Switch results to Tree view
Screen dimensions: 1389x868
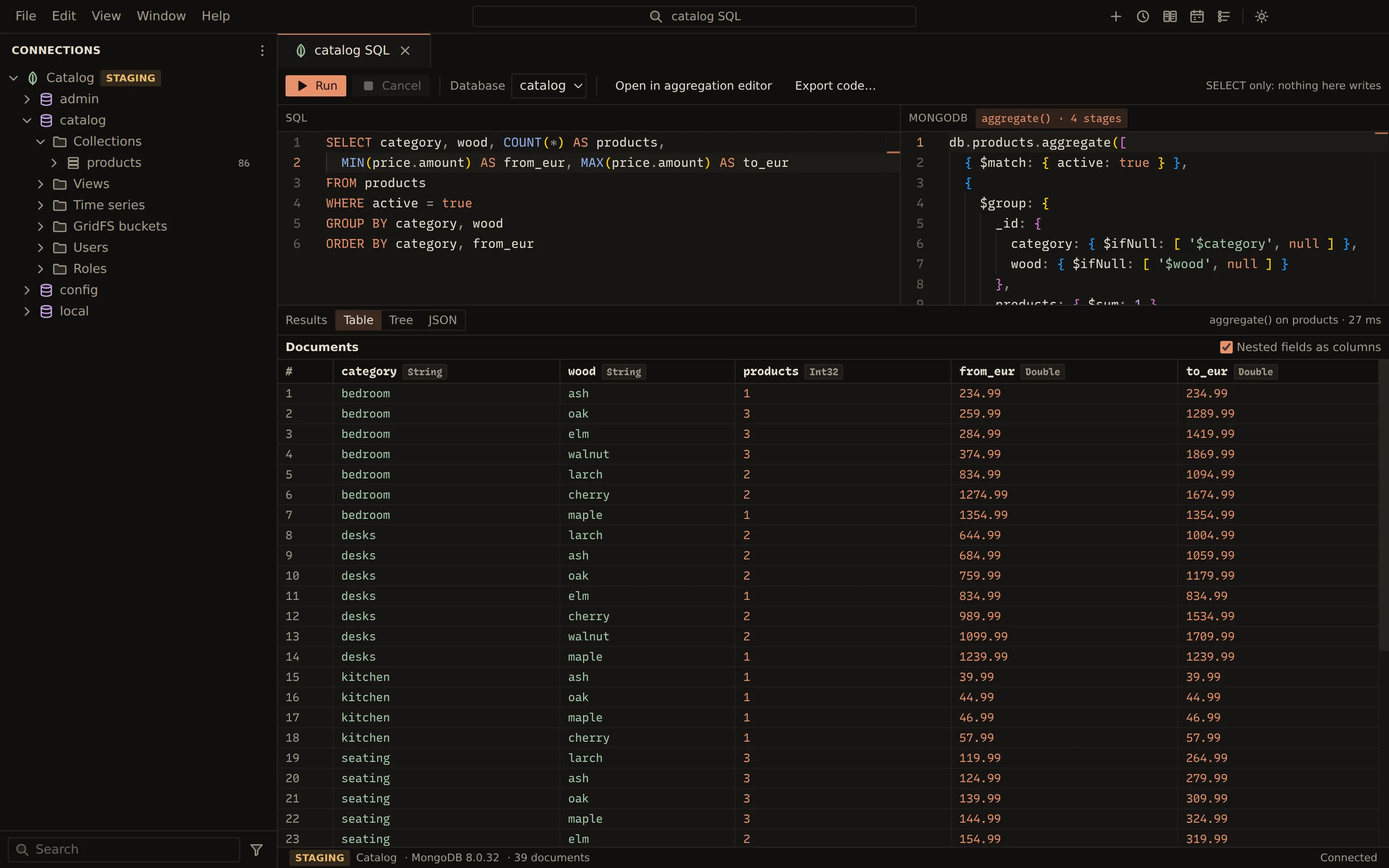401,320
